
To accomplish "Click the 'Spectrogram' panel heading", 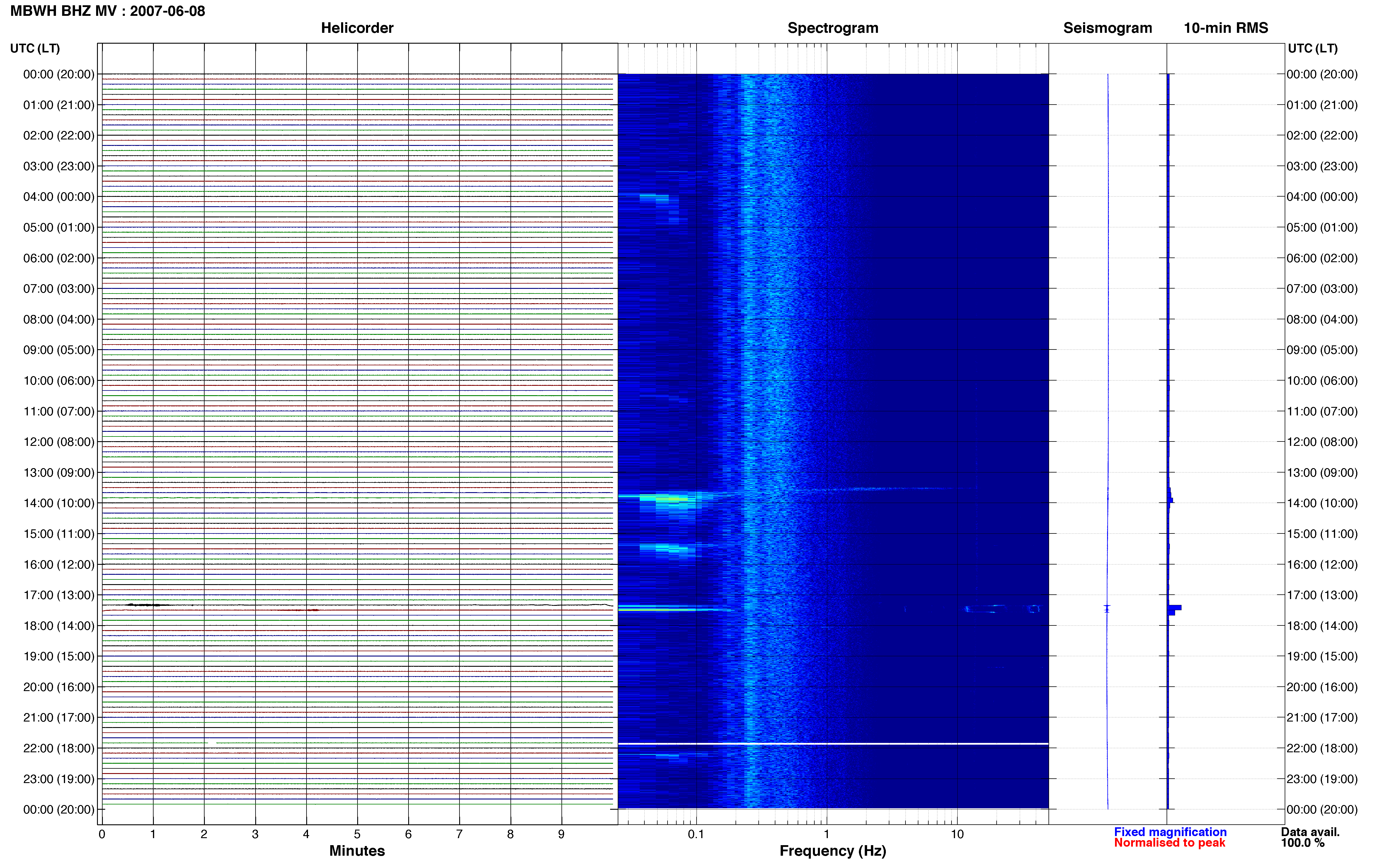I will [x=833, y=28].
